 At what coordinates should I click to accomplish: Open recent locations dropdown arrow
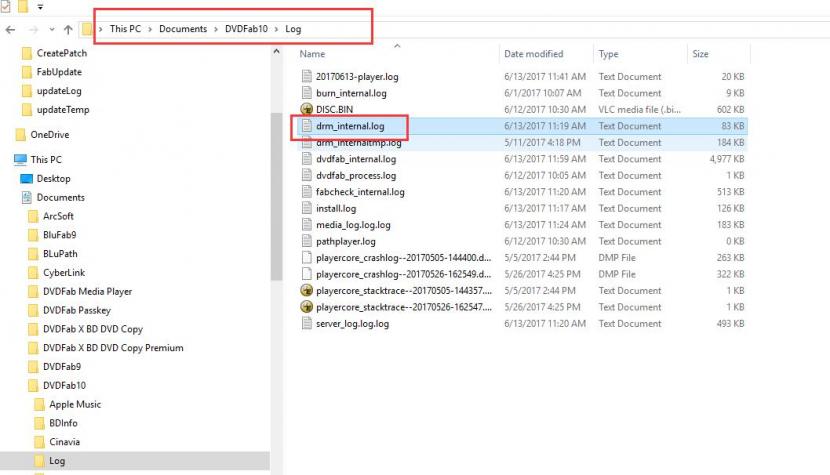pyautogui.click(x=51, y=30)
